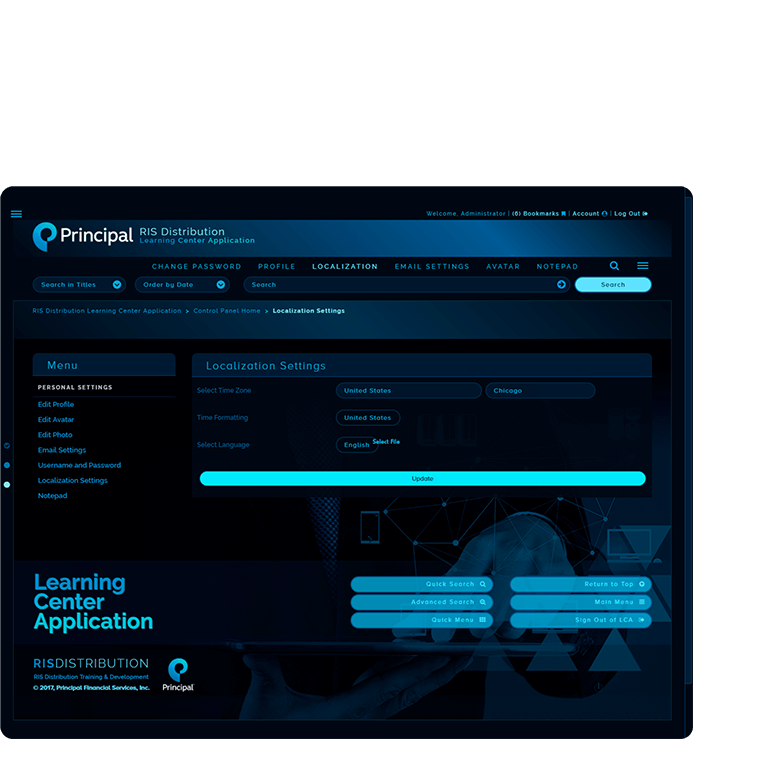Open the hamburger menu at the top-left corner
This screenshot has width=768, height=768.
pyautogui.click(x=16, y=214)
